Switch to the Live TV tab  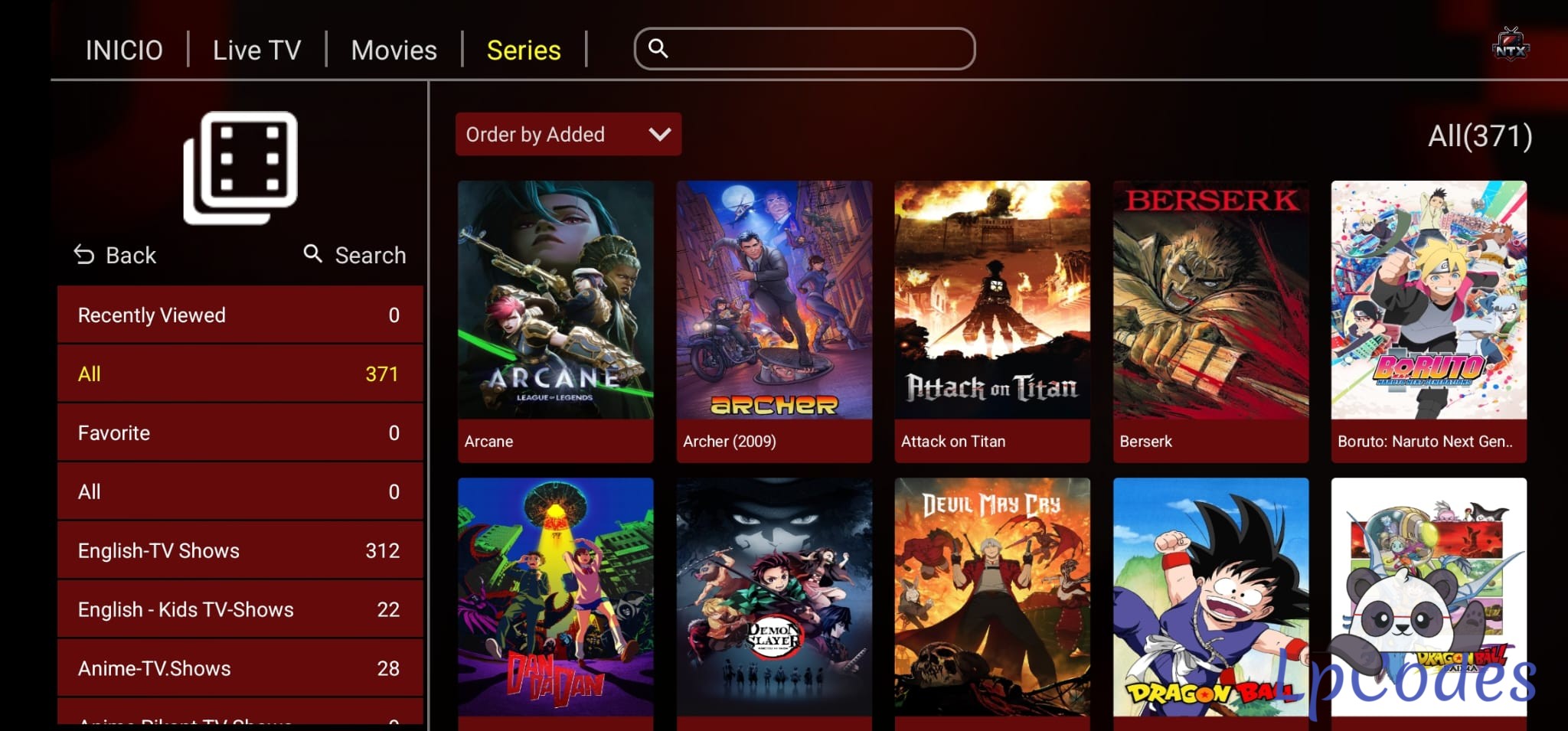pos(256,51)
